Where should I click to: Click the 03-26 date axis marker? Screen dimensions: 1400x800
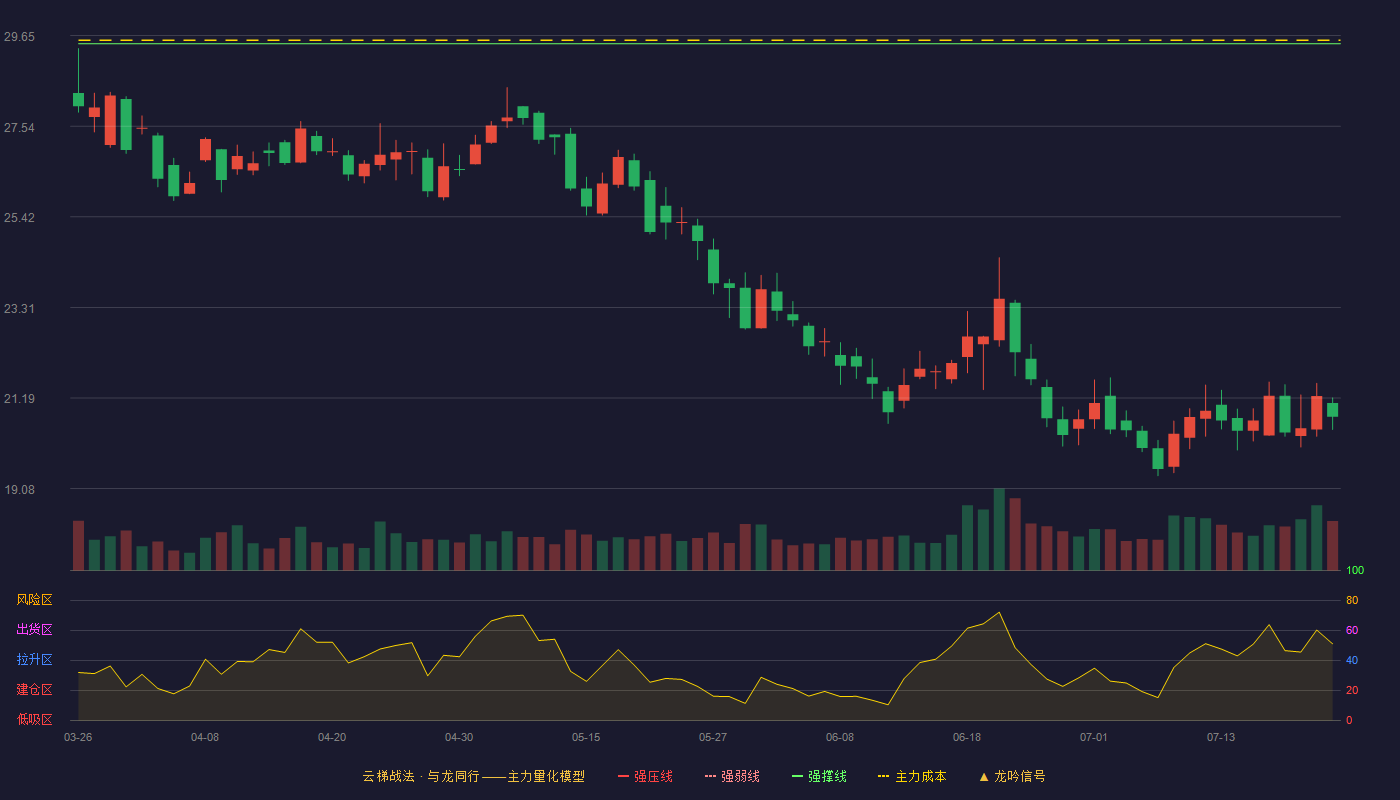[78, 737]
